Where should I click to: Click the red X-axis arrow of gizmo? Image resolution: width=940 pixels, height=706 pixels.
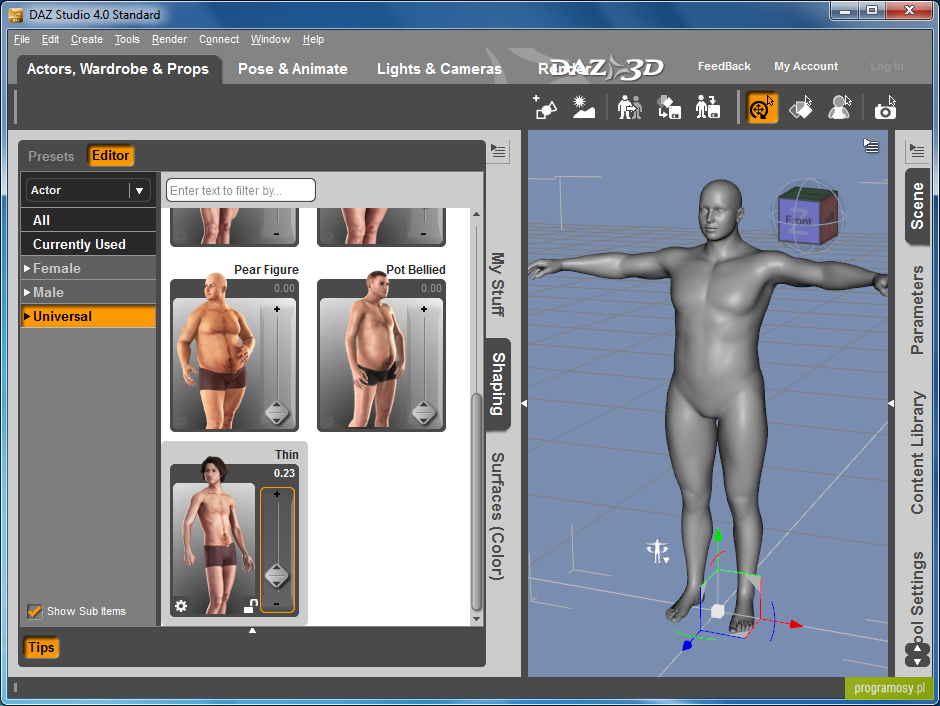point(796,624)
